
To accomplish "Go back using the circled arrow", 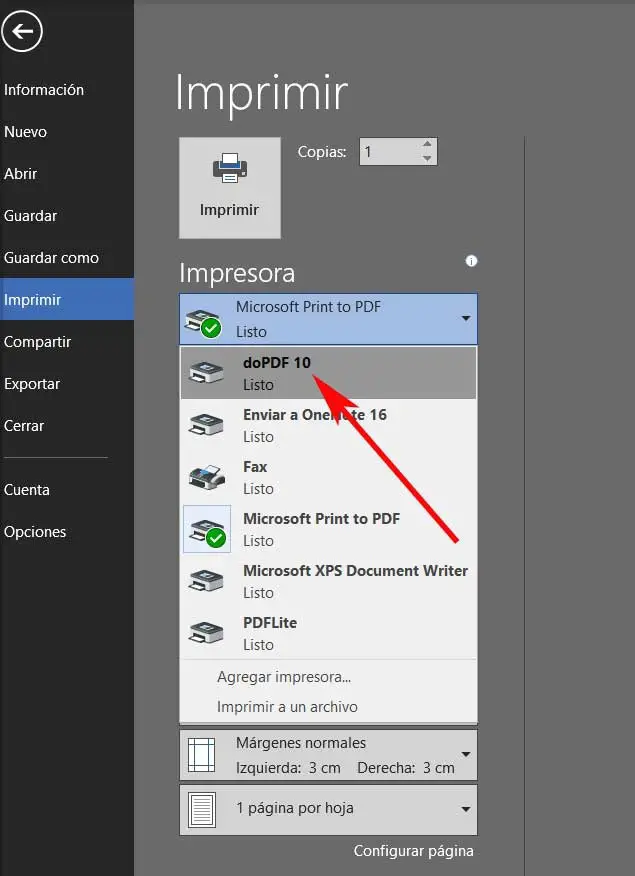I will tap(22, 32).
